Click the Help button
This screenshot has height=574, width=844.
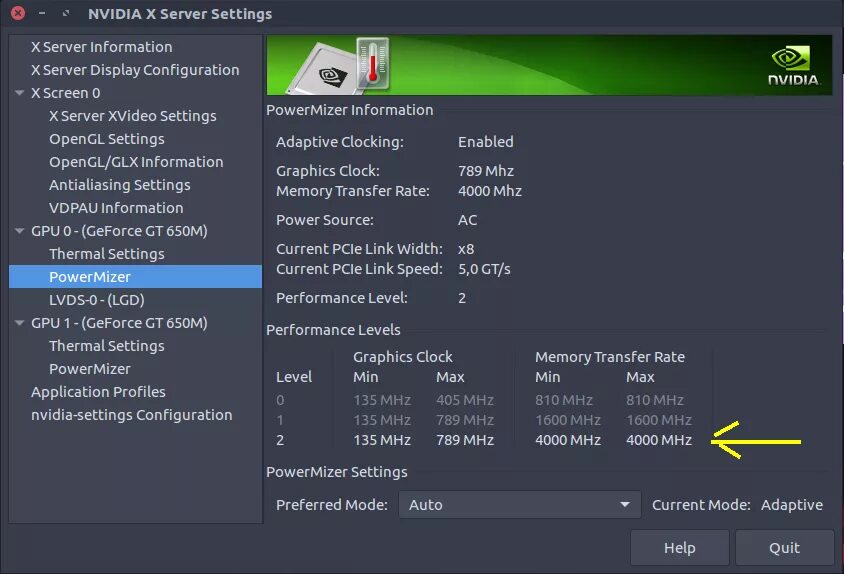680,548
